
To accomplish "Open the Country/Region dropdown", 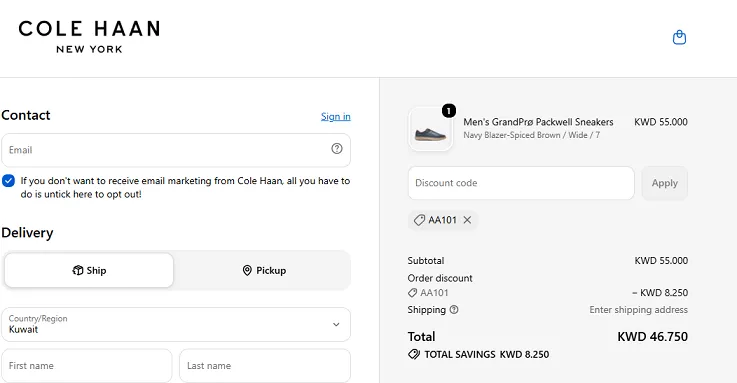I will pos(176,324).
